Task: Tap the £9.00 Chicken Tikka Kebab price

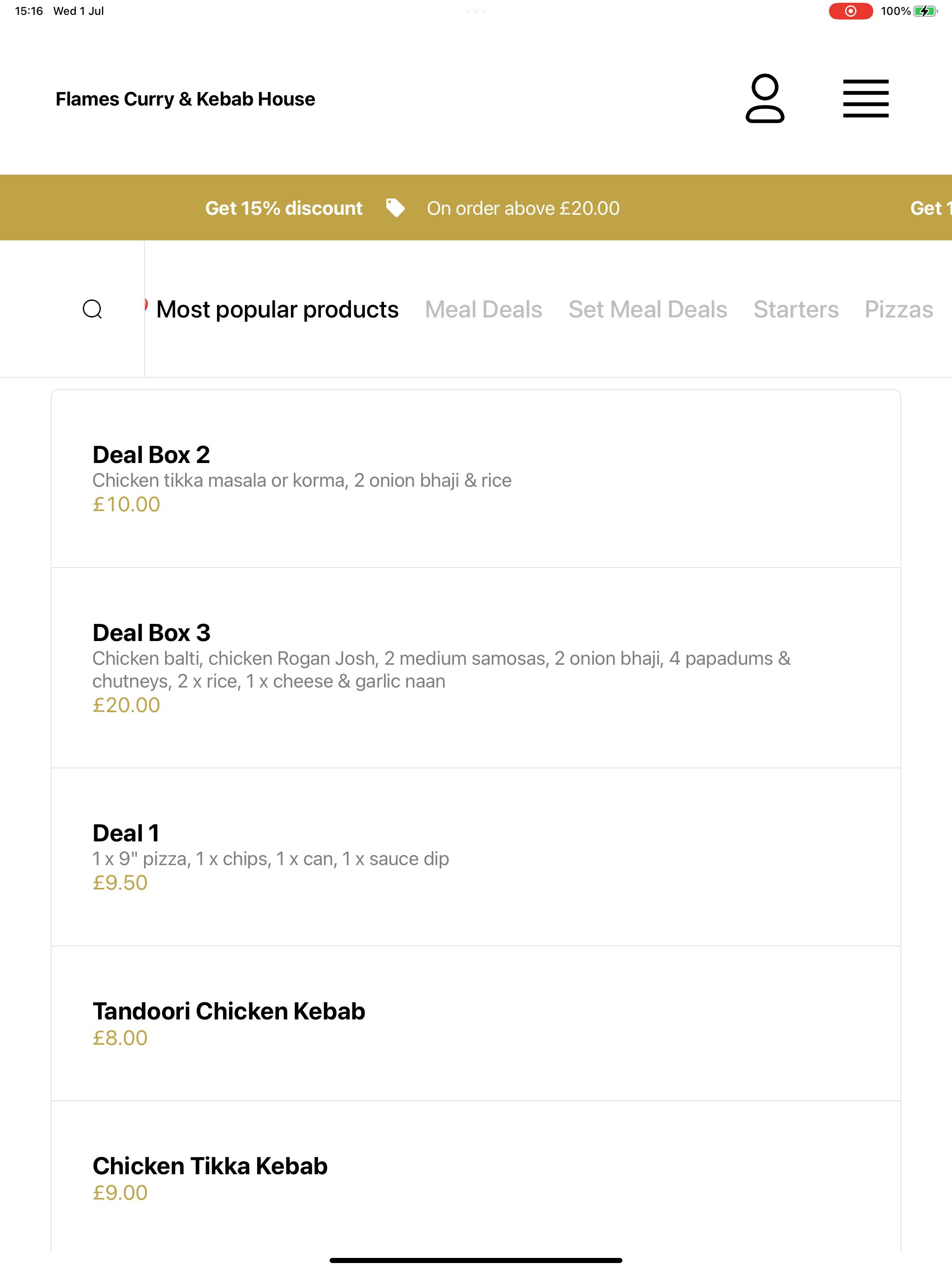Action: [120, 1192]
